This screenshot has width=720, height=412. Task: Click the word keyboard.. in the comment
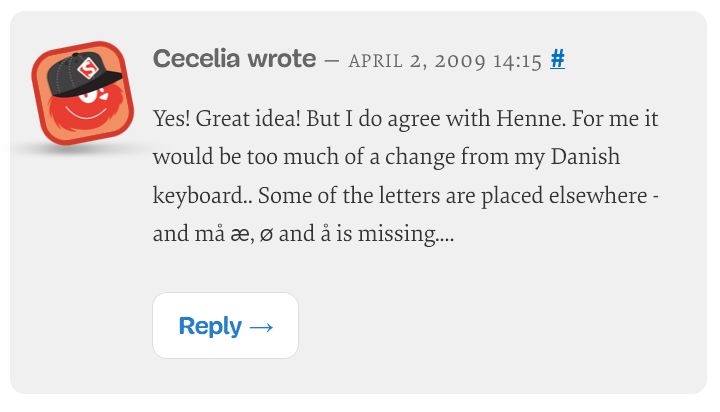[x=202, y=196]
